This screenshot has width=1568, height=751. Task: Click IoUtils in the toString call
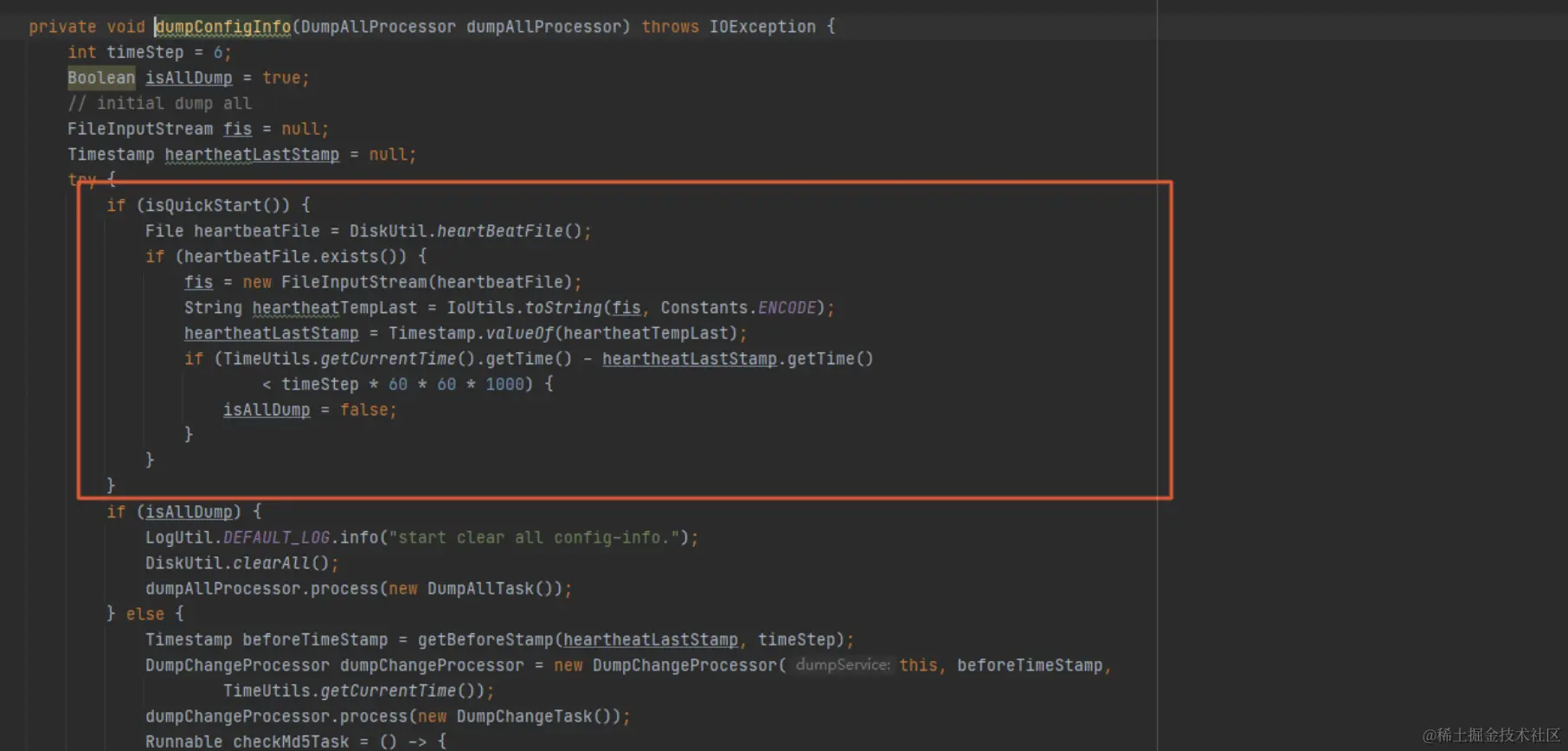(480, 307)
